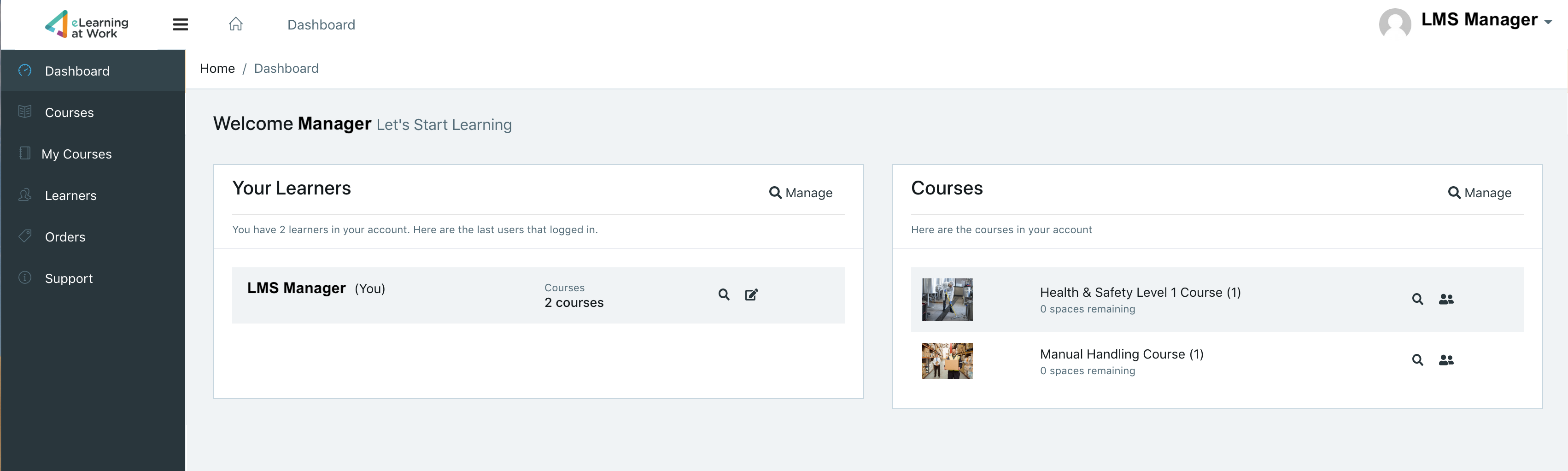Open Manual Handling Course users icon
This screenshot has width=1568, height=471.
tap(1446, 360)
